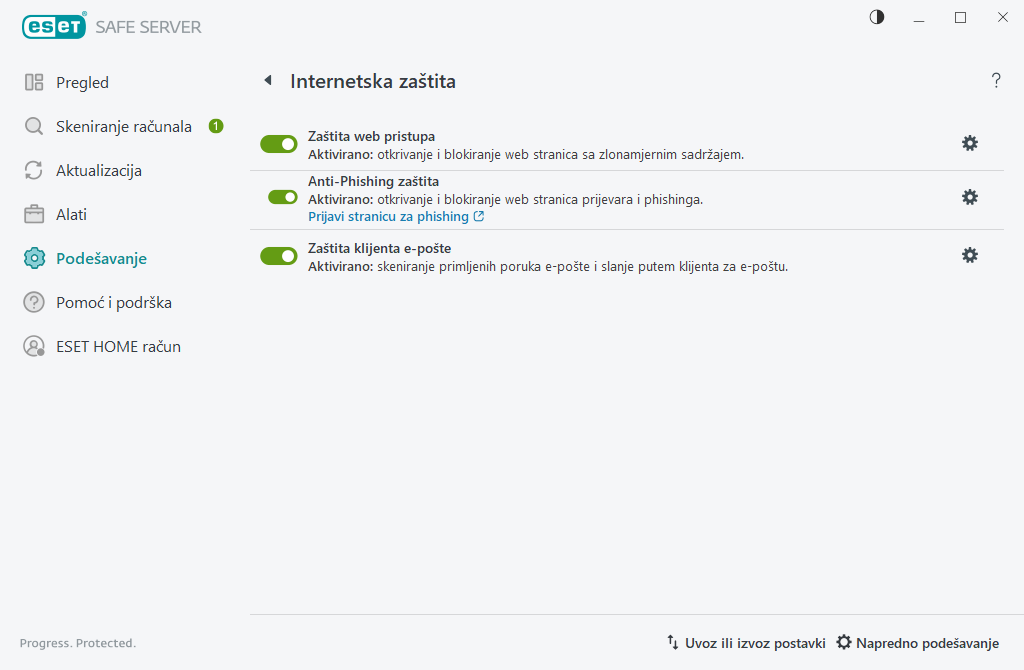Screen dimensions: 1024x670
Task: Go back using the arrow beside Internetska zaštita
Action: tap(267, 81)
